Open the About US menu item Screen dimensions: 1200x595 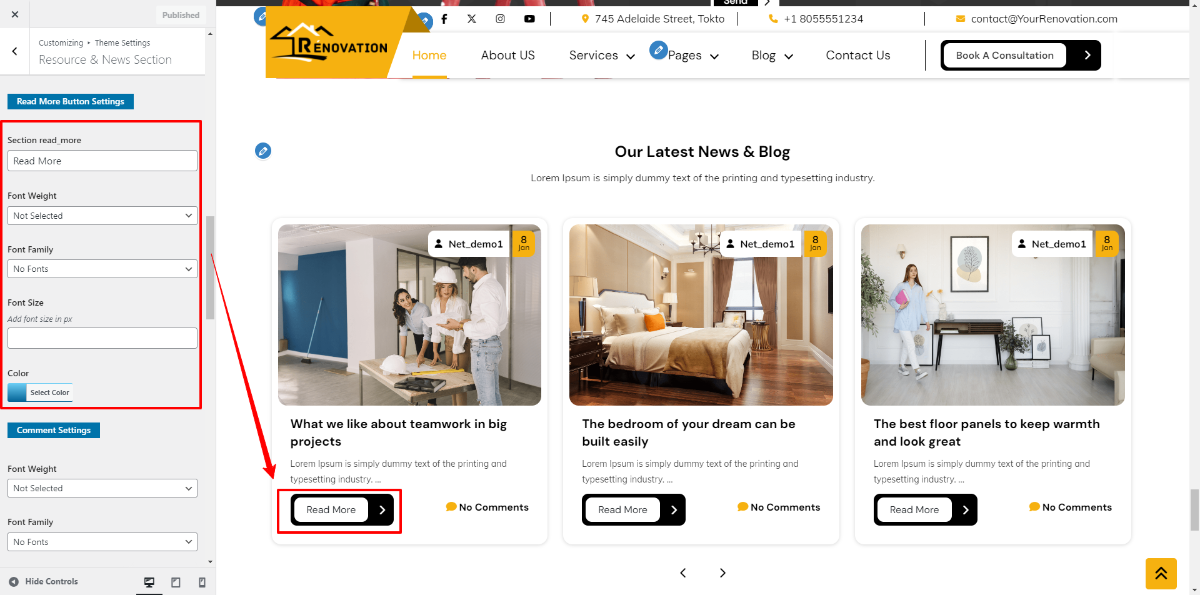coord(507,56)
